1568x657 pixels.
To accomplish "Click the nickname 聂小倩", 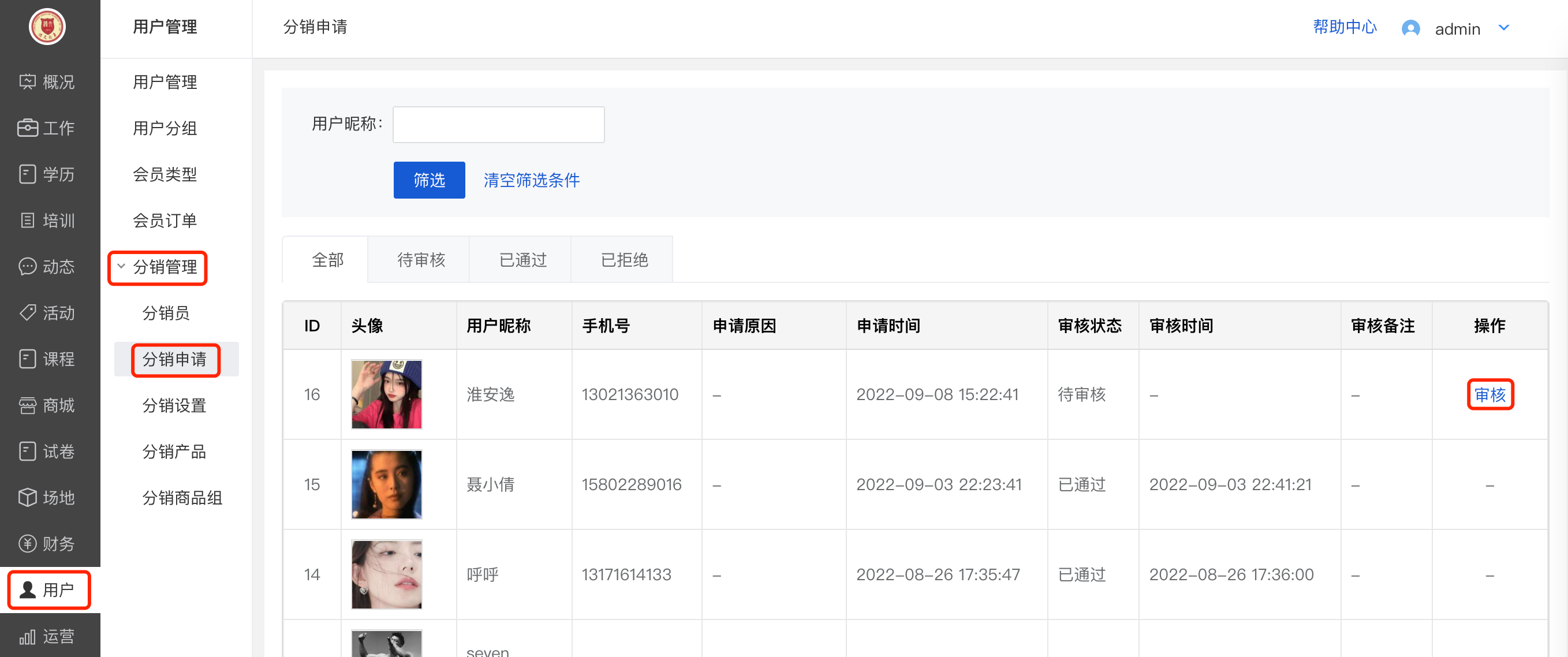I will (491, 485).
